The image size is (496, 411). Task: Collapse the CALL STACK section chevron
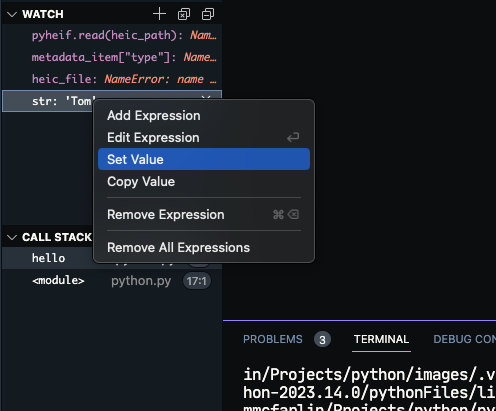[12, 237]
